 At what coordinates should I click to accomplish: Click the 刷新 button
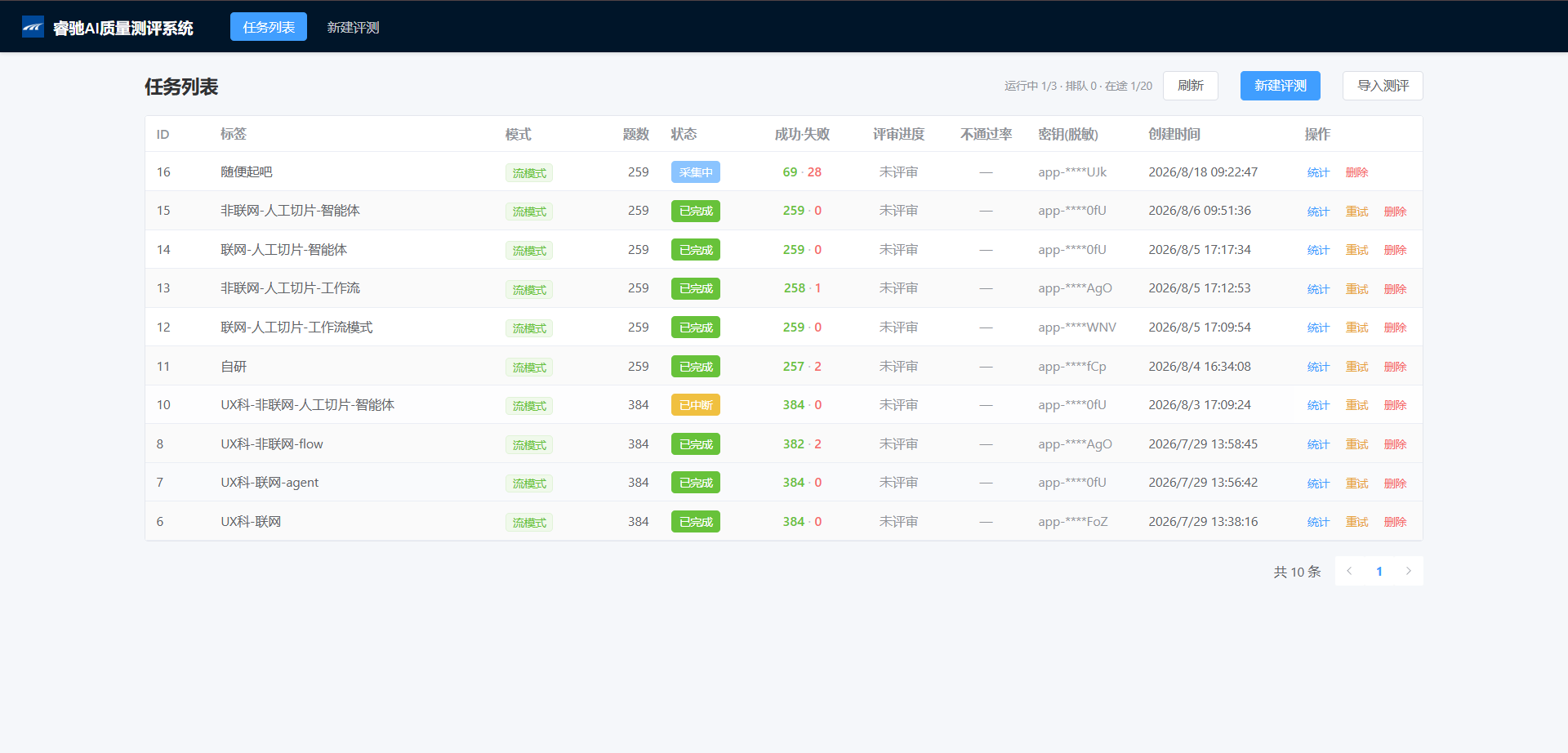pos(1191,86)
